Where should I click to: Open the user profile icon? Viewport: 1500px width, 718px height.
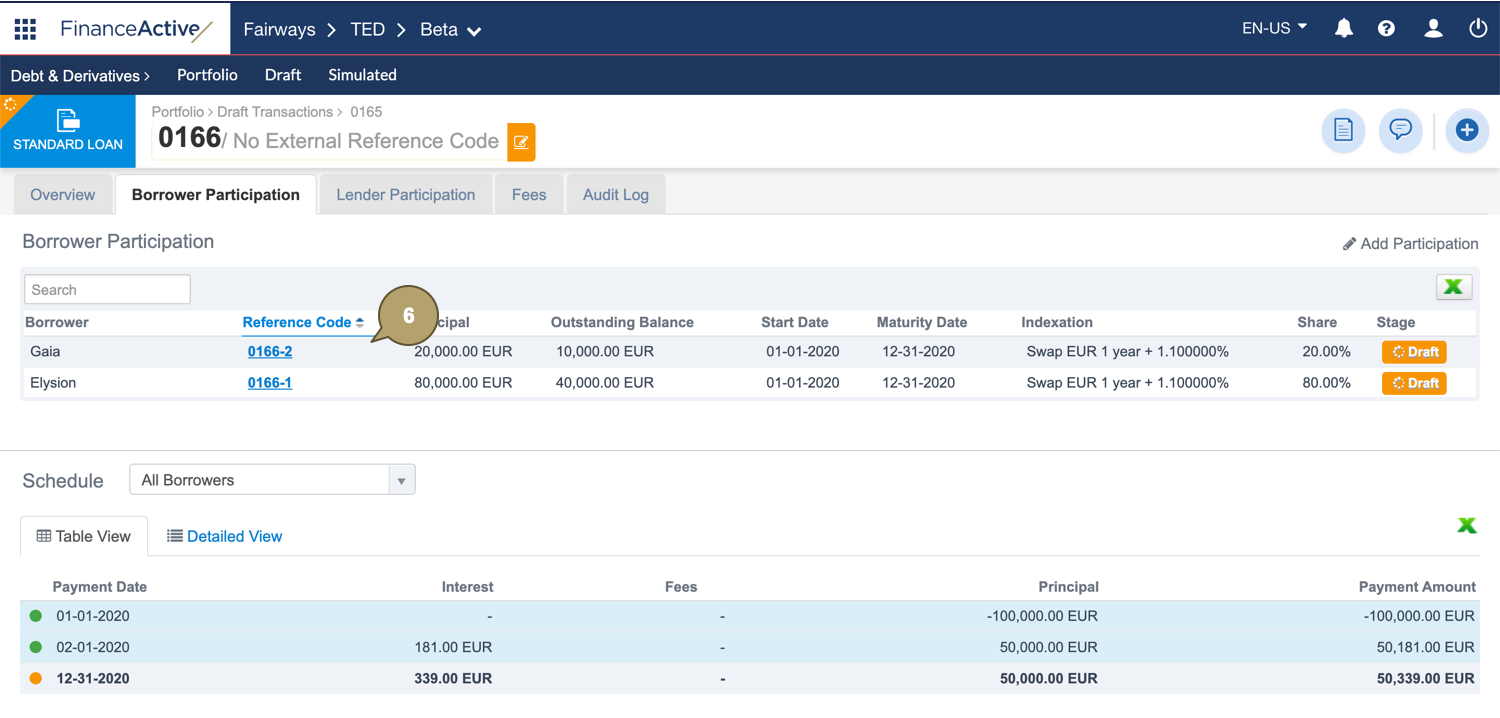point(1433,29)
